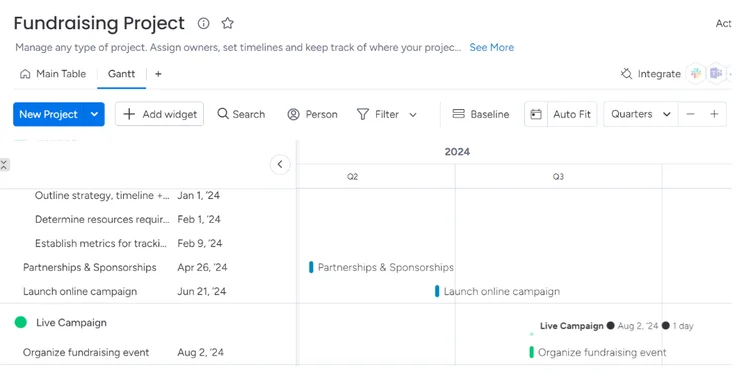Click the 2024 year header

[x=457, y=152]
